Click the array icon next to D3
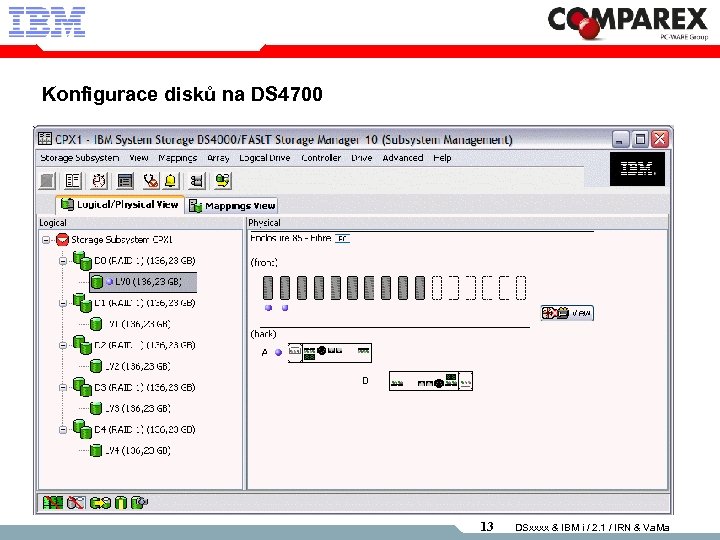Image resolution: width=720 pixels, height=540 pixels. click(82, 387)
